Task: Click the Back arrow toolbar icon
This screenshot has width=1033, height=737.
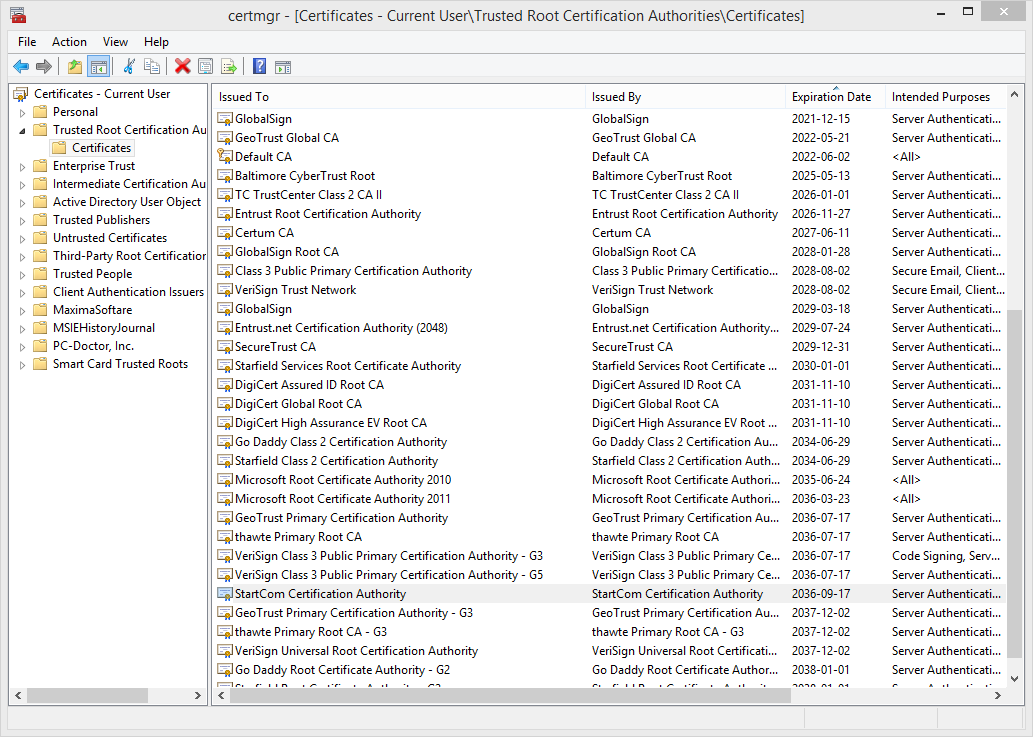Action: pyautogui.click(x=21, y=67)
